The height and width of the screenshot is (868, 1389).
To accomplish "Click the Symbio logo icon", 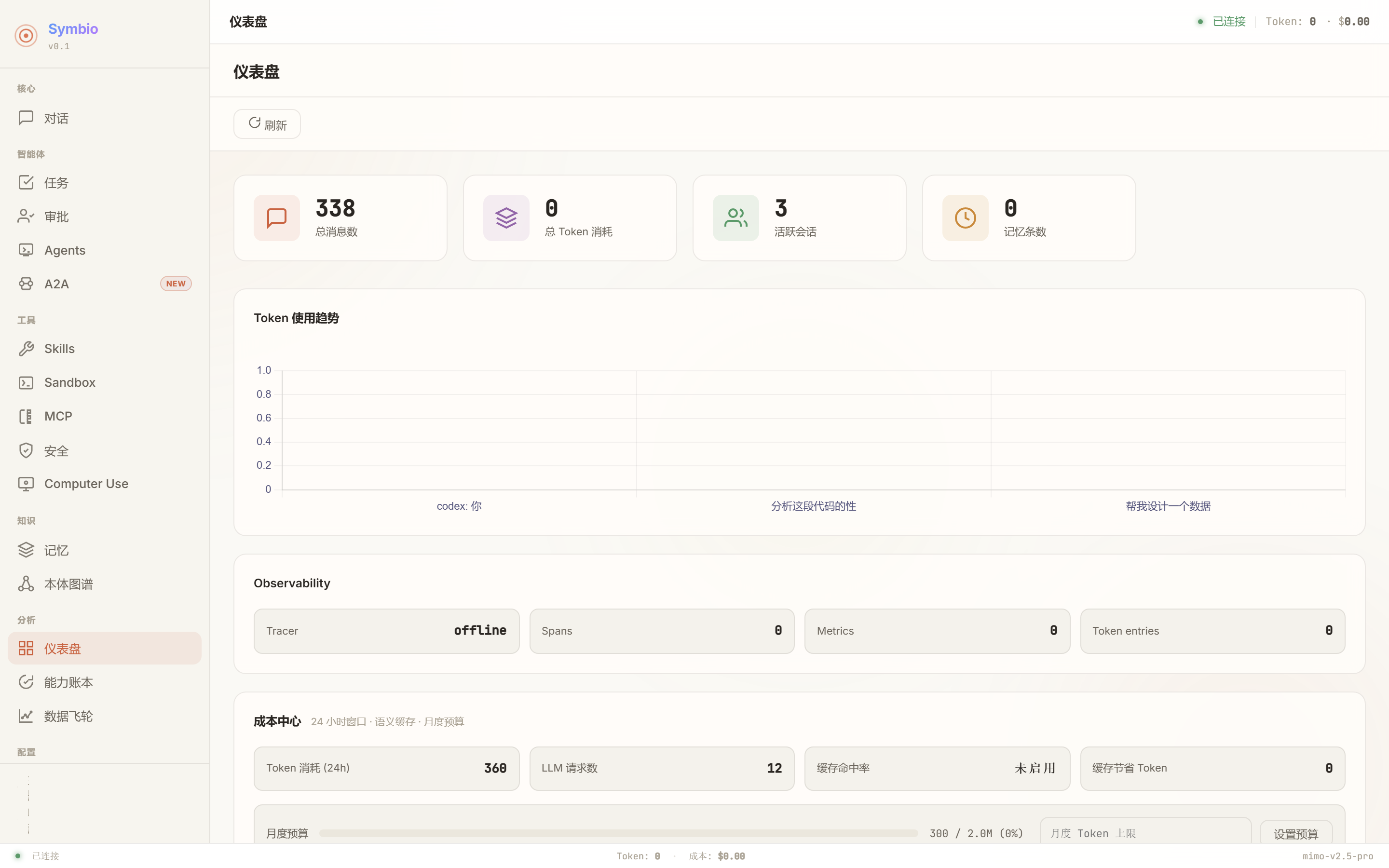I will (26, 36).
